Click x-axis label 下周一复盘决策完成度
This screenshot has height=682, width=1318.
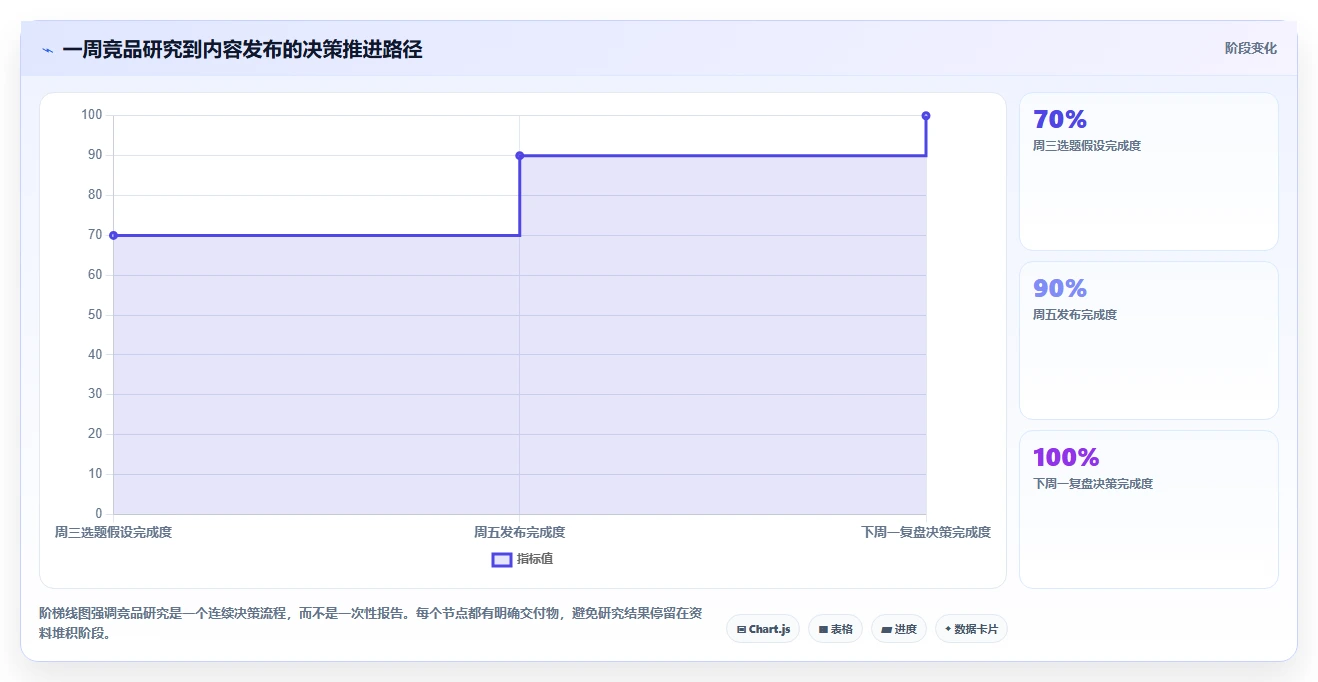click(926, 533)
